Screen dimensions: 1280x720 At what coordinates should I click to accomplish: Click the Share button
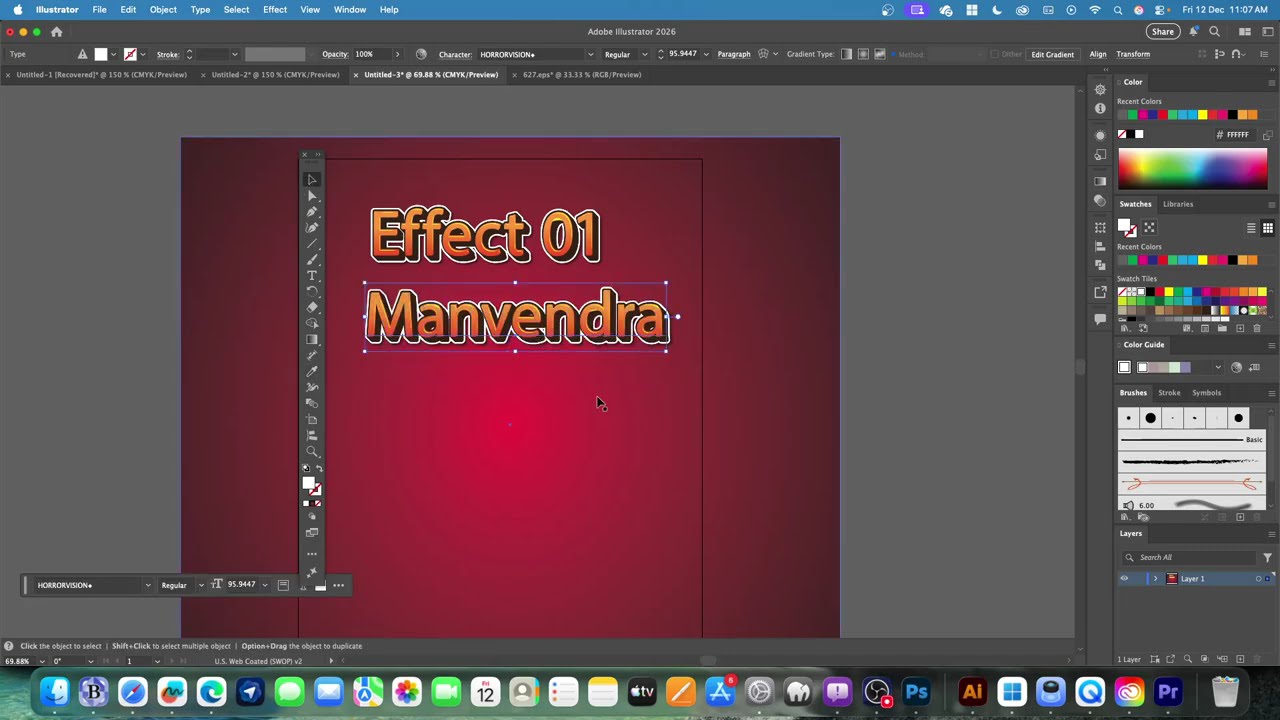point(1162,32)
